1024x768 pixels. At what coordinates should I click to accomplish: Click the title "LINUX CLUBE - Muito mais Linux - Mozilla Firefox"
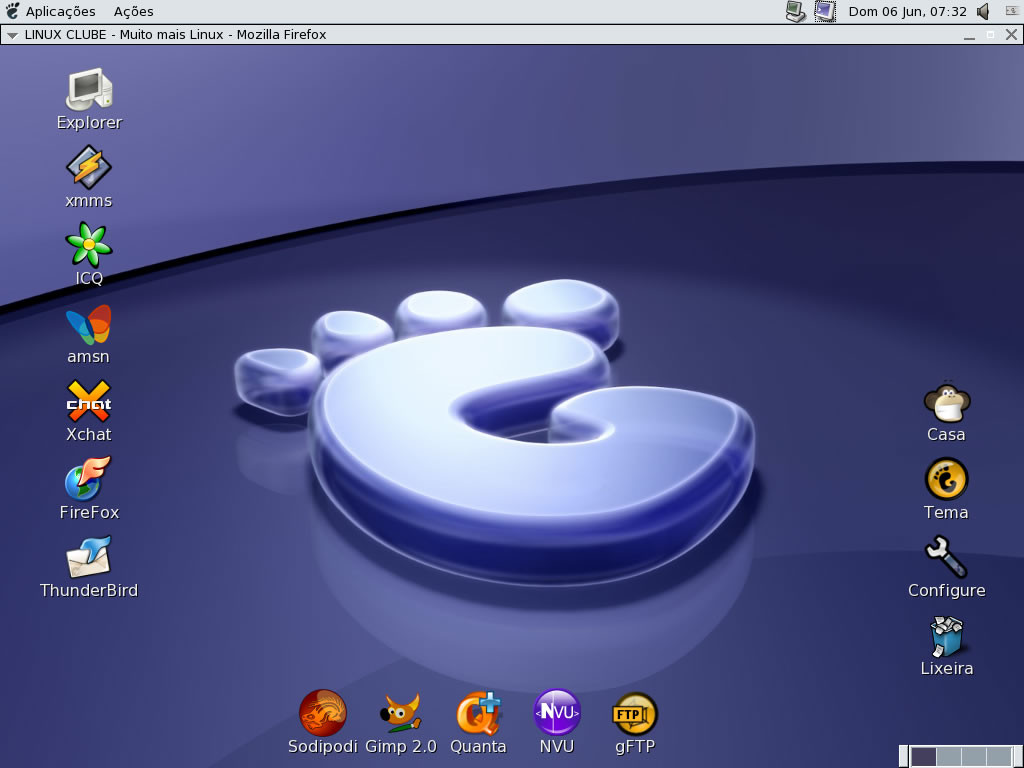[176, 35]
